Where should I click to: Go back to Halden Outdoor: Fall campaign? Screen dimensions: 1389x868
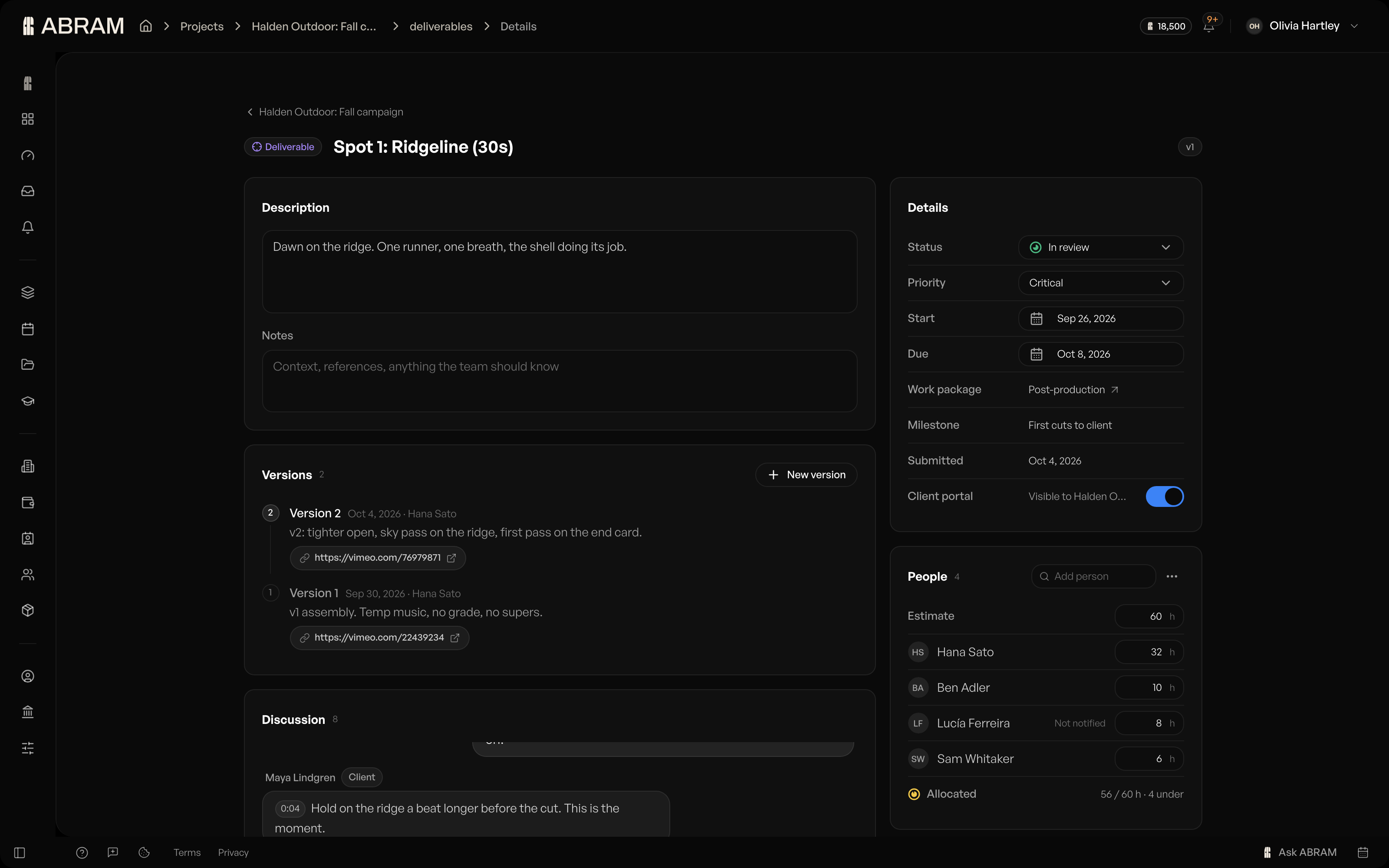(x=325, y=112)
